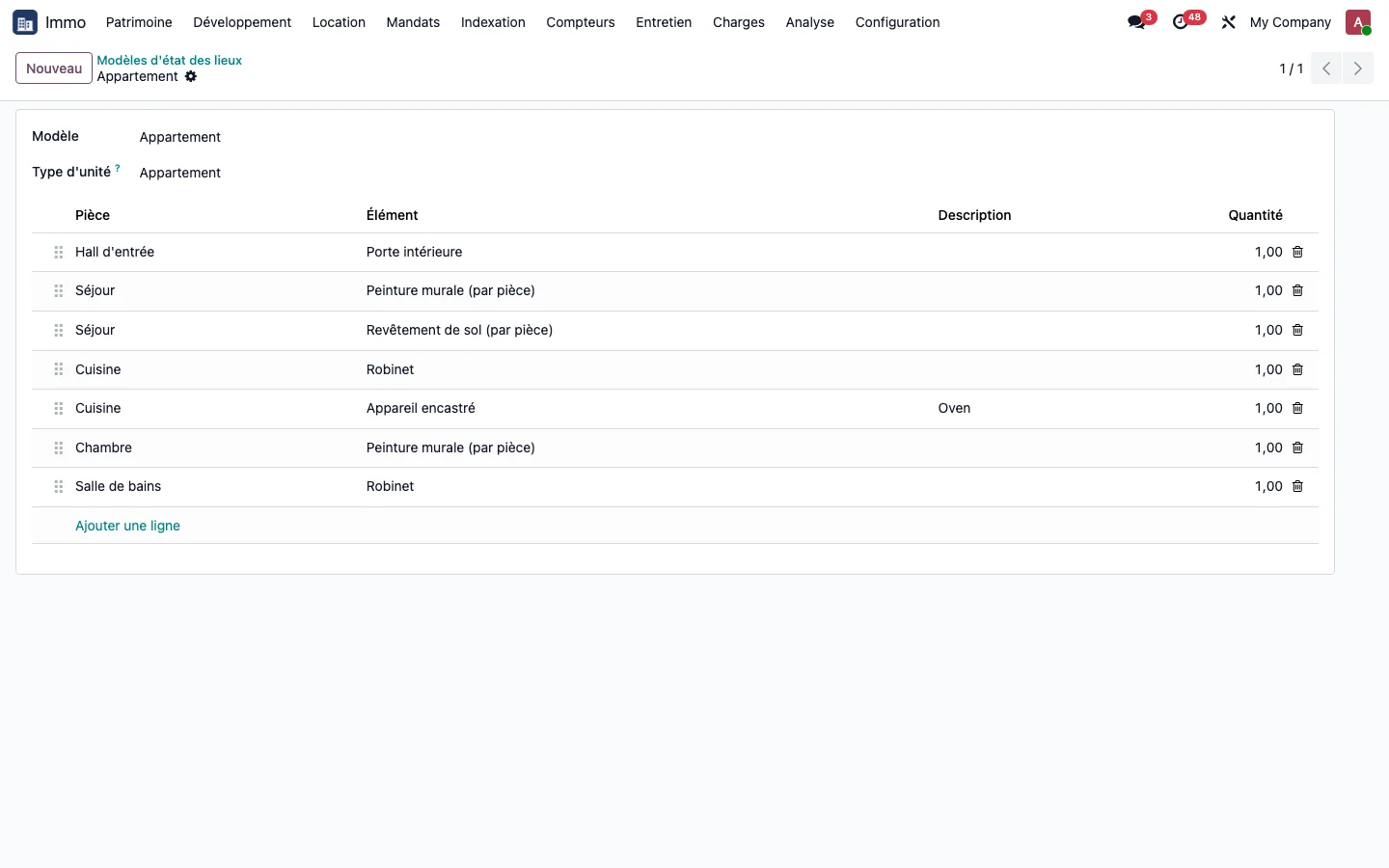The height and width of the screenshot is (868, 1389).
Task: Click the Pièce column header
Action: pos(93,215)
